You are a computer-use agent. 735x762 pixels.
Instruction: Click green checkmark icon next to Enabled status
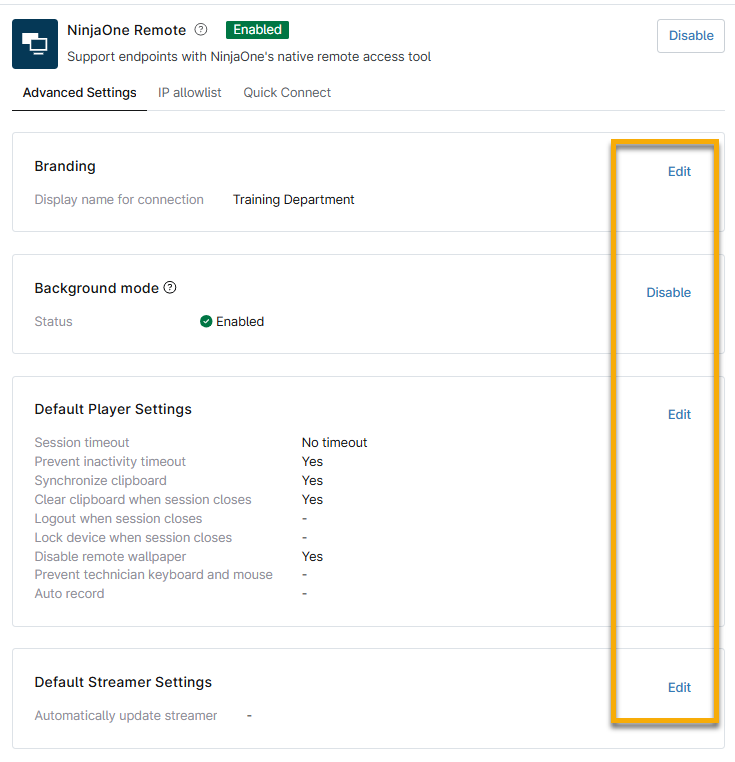[206, 322]
